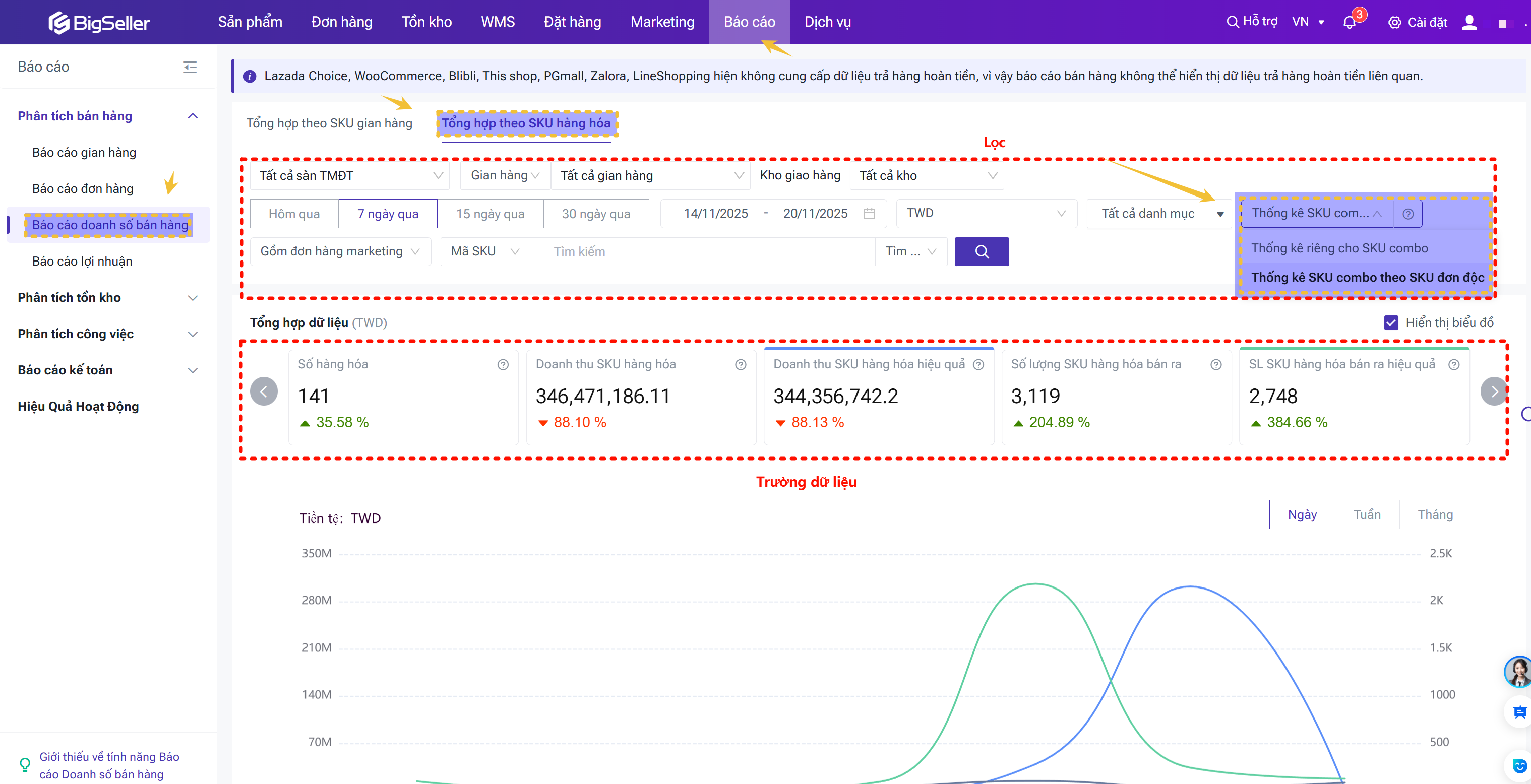Click next arrow on data cards carousel
This screenshot has width=1531, height=784.
click(1494, 391)
